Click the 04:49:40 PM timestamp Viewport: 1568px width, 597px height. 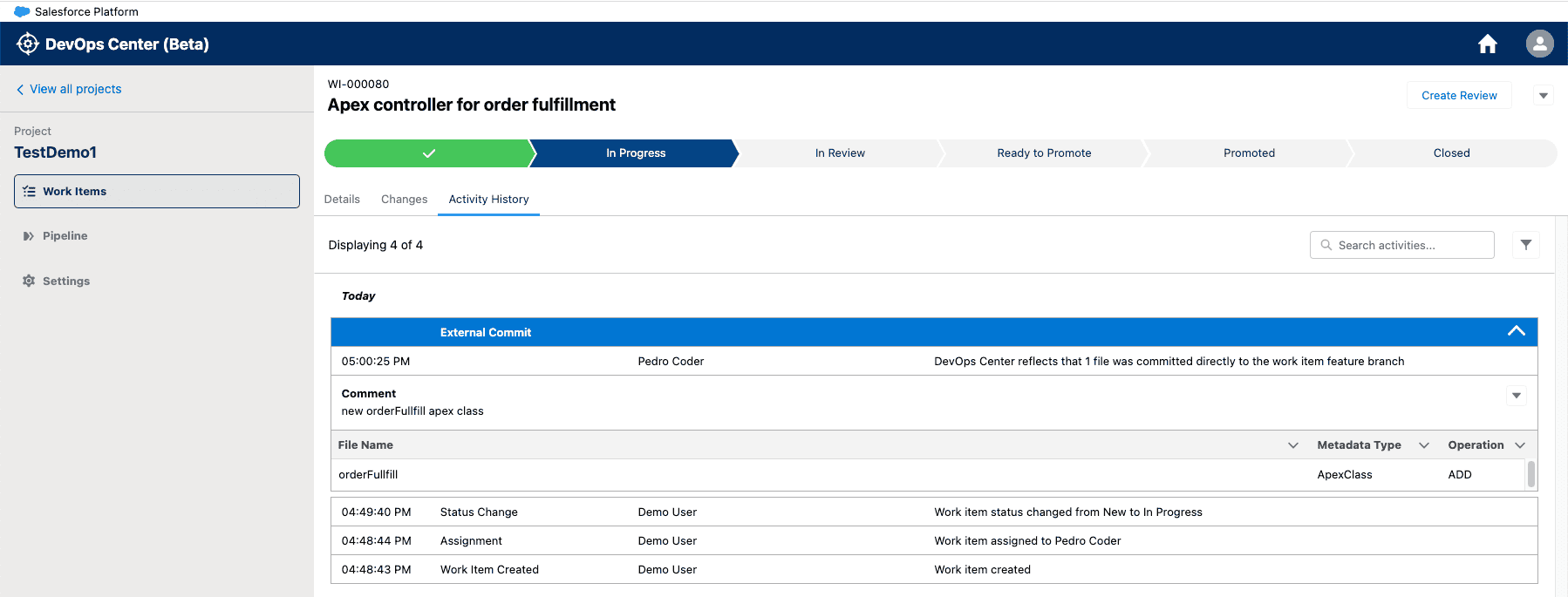point(376,512)
